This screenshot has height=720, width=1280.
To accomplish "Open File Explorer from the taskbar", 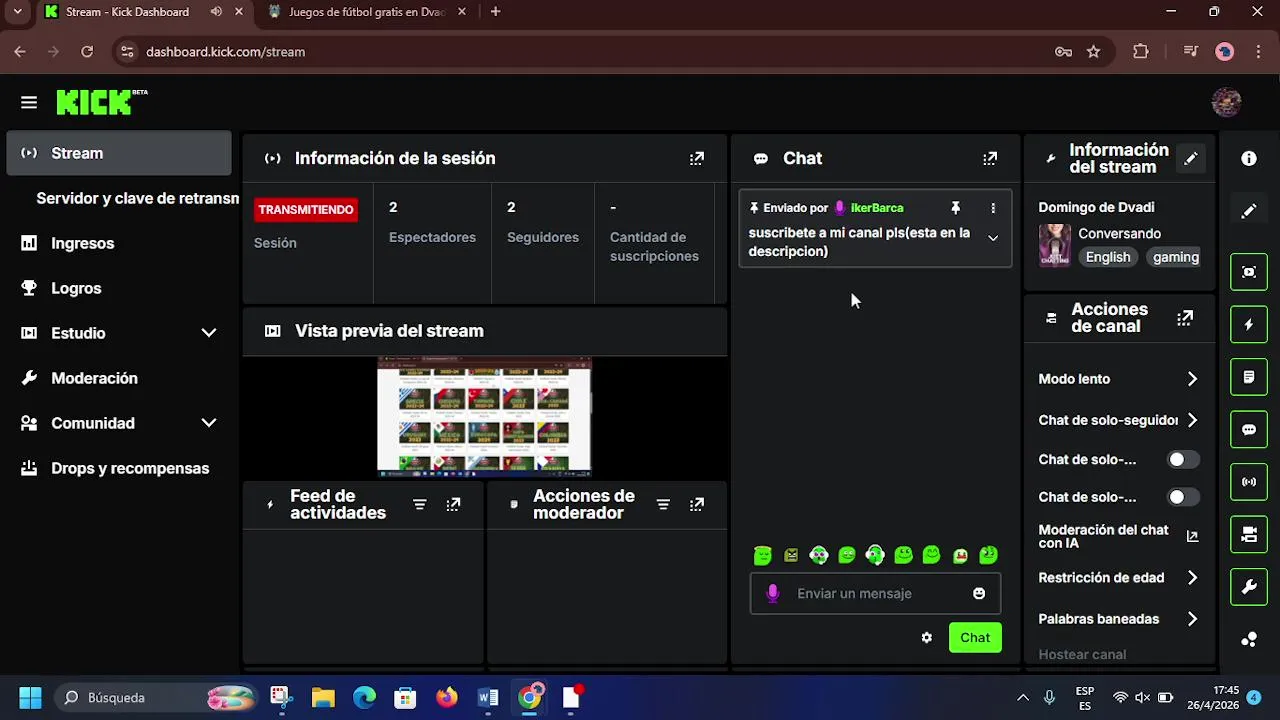I will click(322, 697).
